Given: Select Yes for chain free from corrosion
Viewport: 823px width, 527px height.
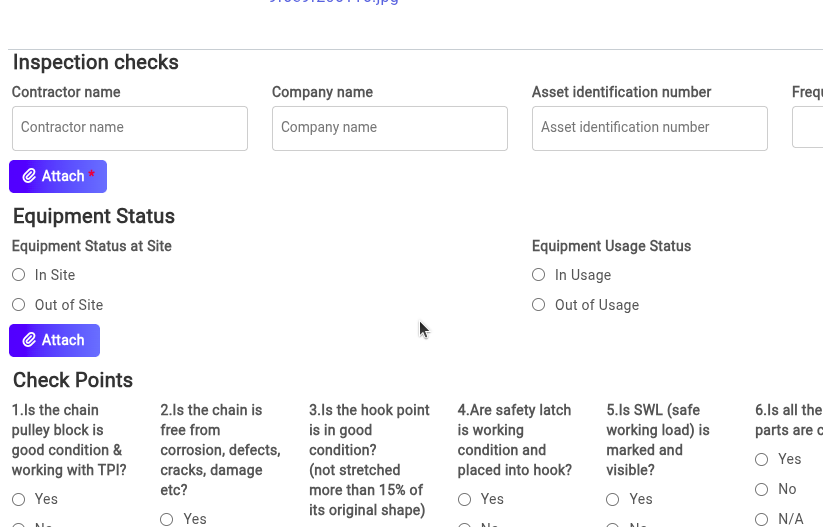Looking at the screenshot, I should [167, 519].
